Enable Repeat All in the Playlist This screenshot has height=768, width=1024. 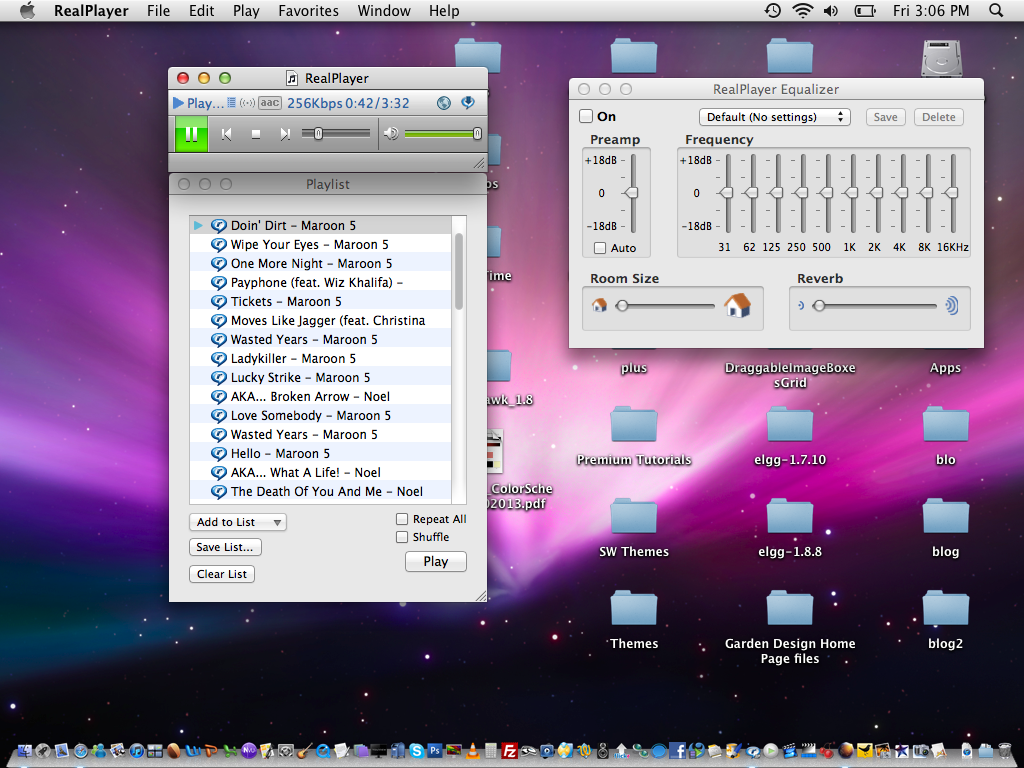402,519
